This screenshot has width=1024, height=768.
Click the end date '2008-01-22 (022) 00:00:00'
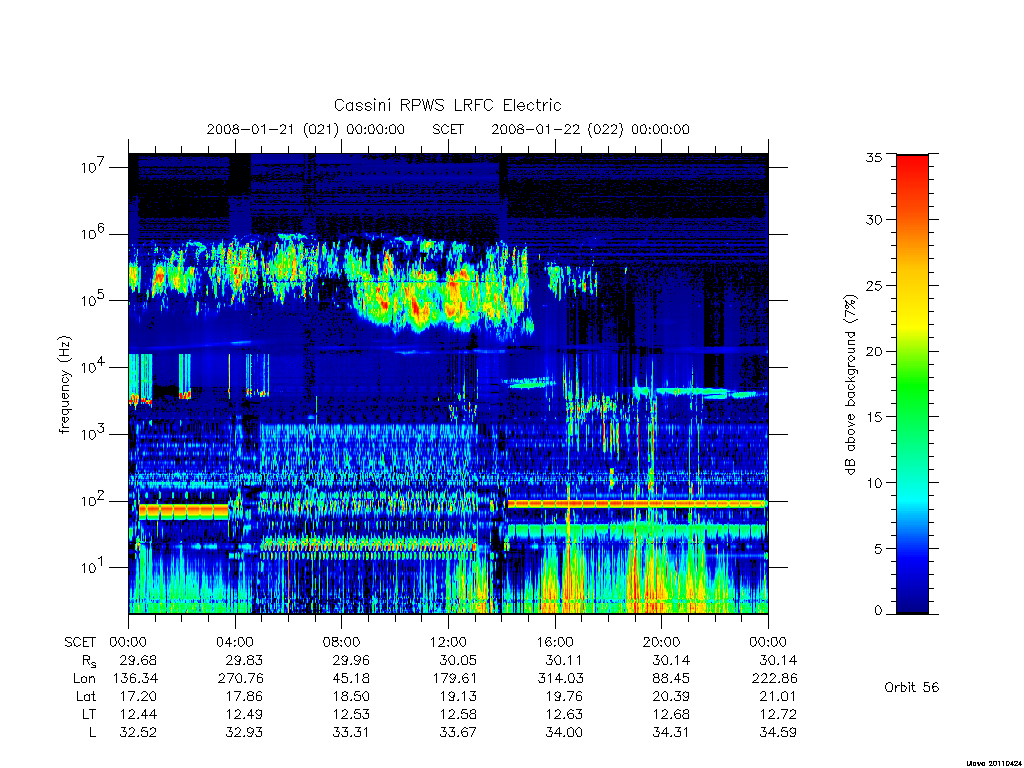pos(590,129)
